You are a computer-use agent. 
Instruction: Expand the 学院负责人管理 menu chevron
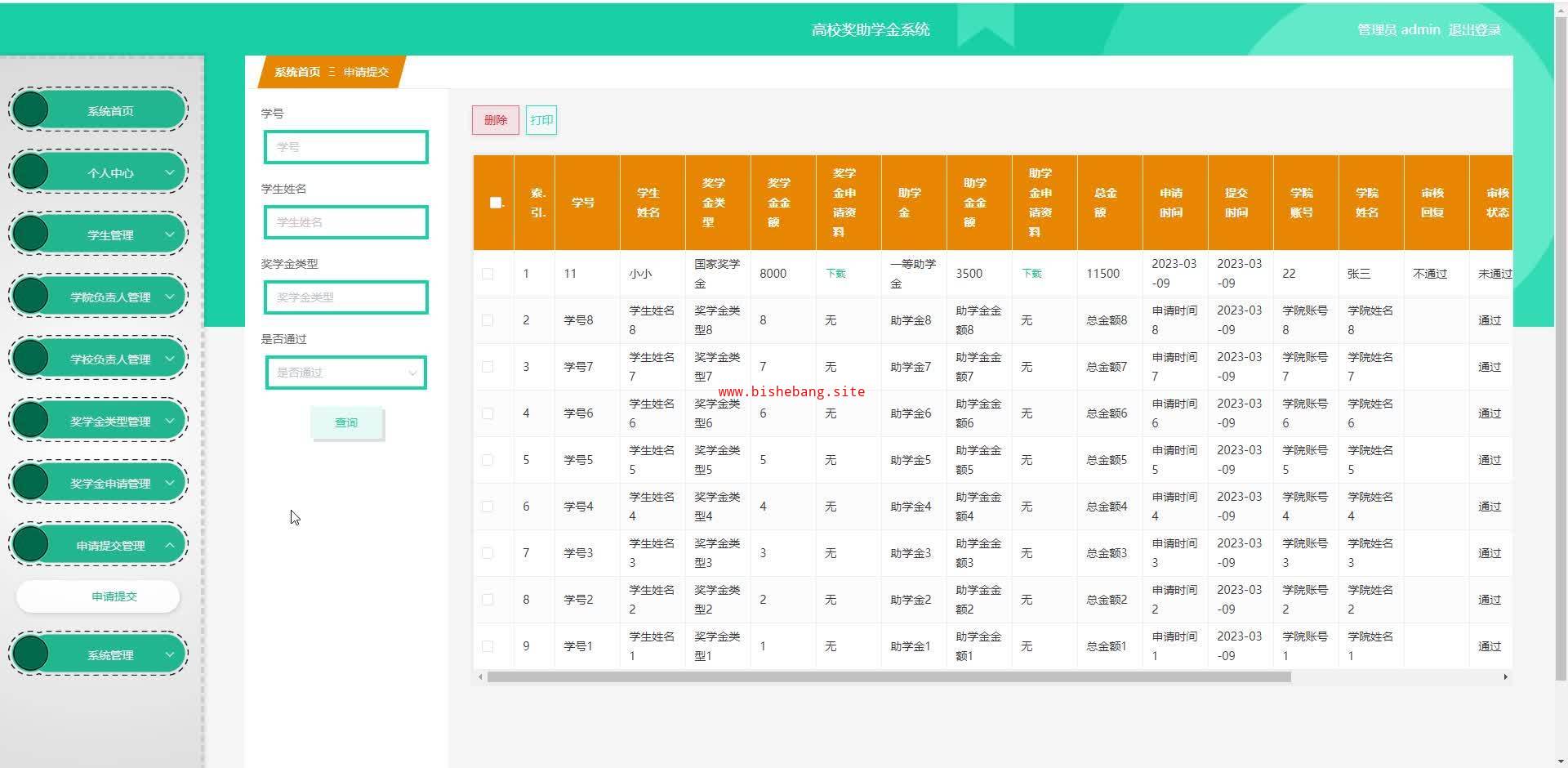point(170,297)
